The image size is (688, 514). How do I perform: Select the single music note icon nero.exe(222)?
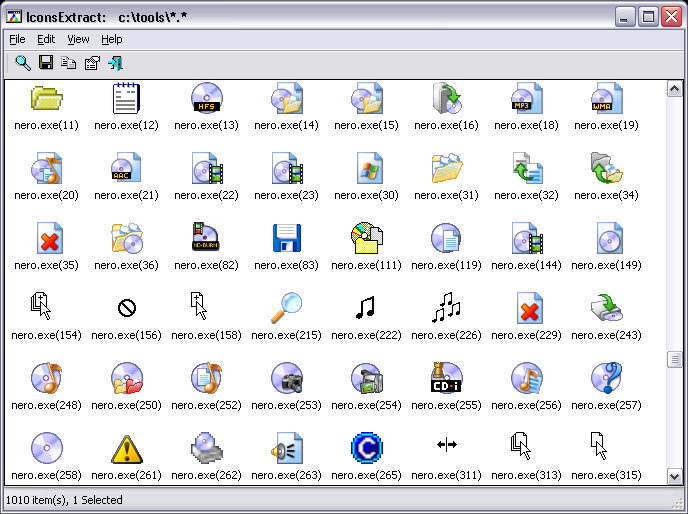[x=365, y=307]
